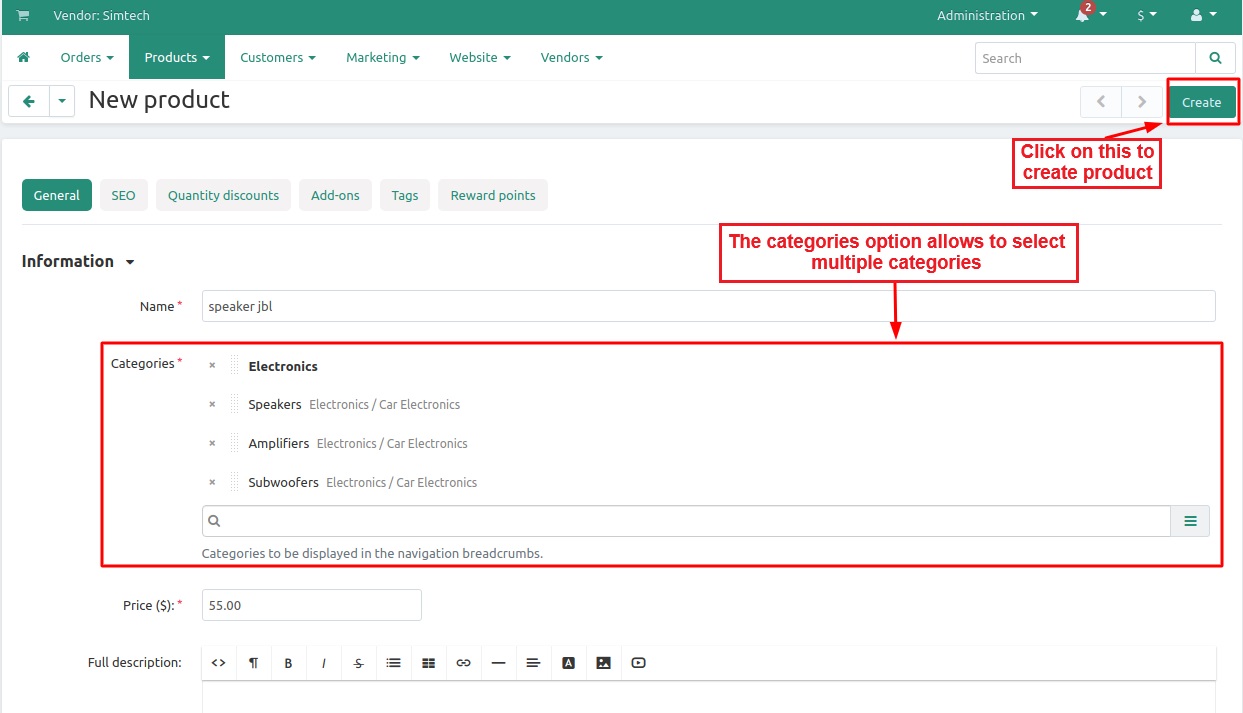1243x713 pixels.
Task: Remove the Subwoofers category
Action: (212, 482)
